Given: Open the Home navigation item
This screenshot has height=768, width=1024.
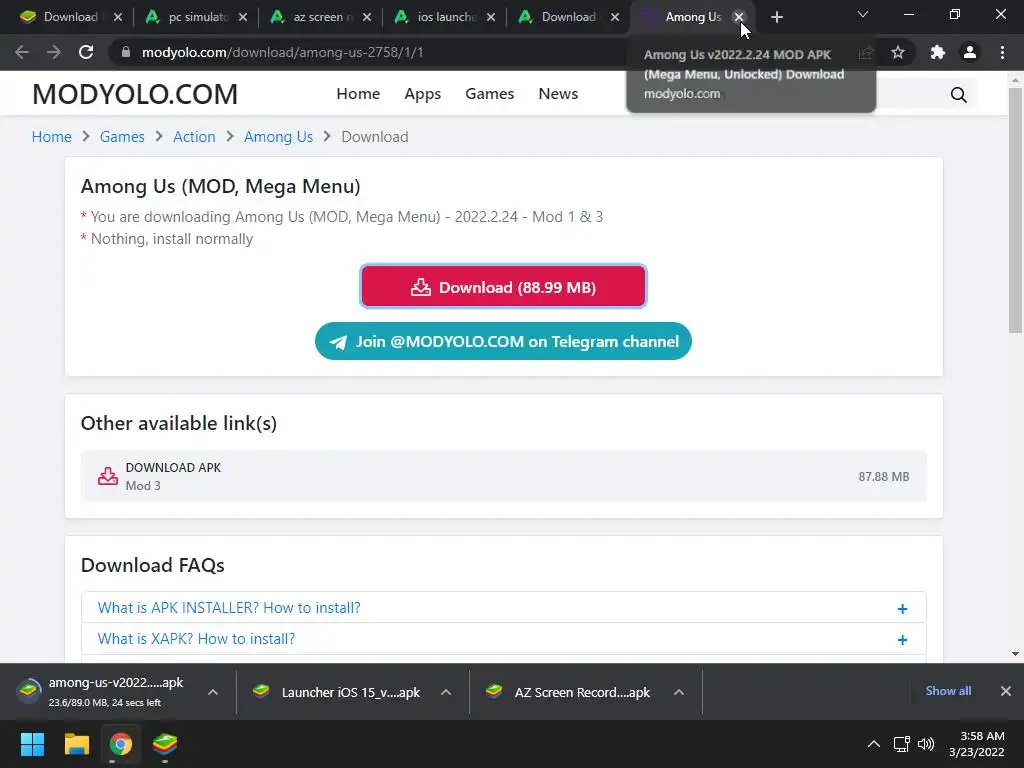Looking at the screenshot, I should coord(358,93).
